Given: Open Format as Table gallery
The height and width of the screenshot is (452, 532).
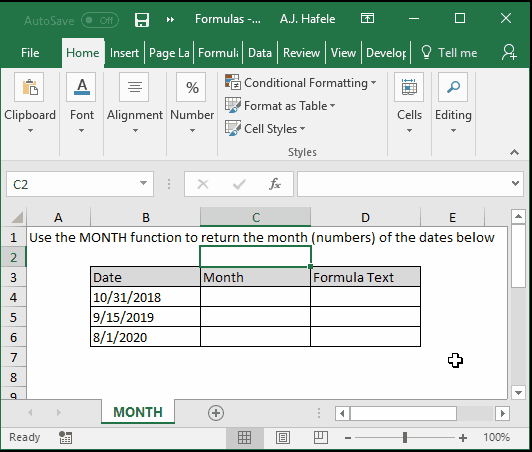Looking at the screenshot, I should 280,106.
